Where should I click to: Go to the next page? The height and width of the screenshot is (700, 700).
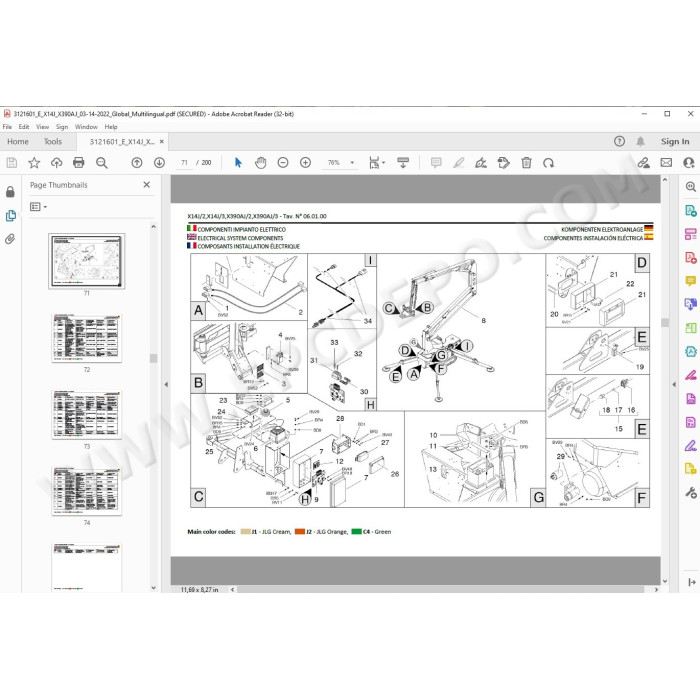point(159,163)
